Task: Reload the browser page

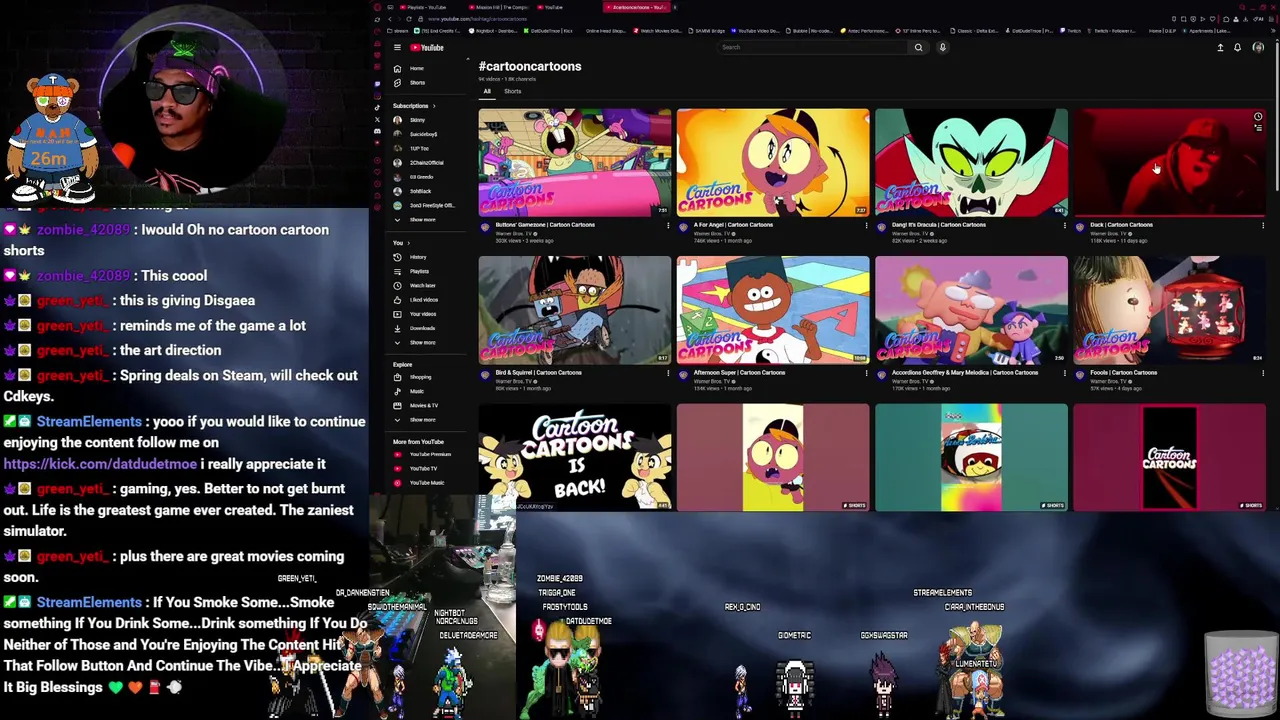Action: click(409, 19)
